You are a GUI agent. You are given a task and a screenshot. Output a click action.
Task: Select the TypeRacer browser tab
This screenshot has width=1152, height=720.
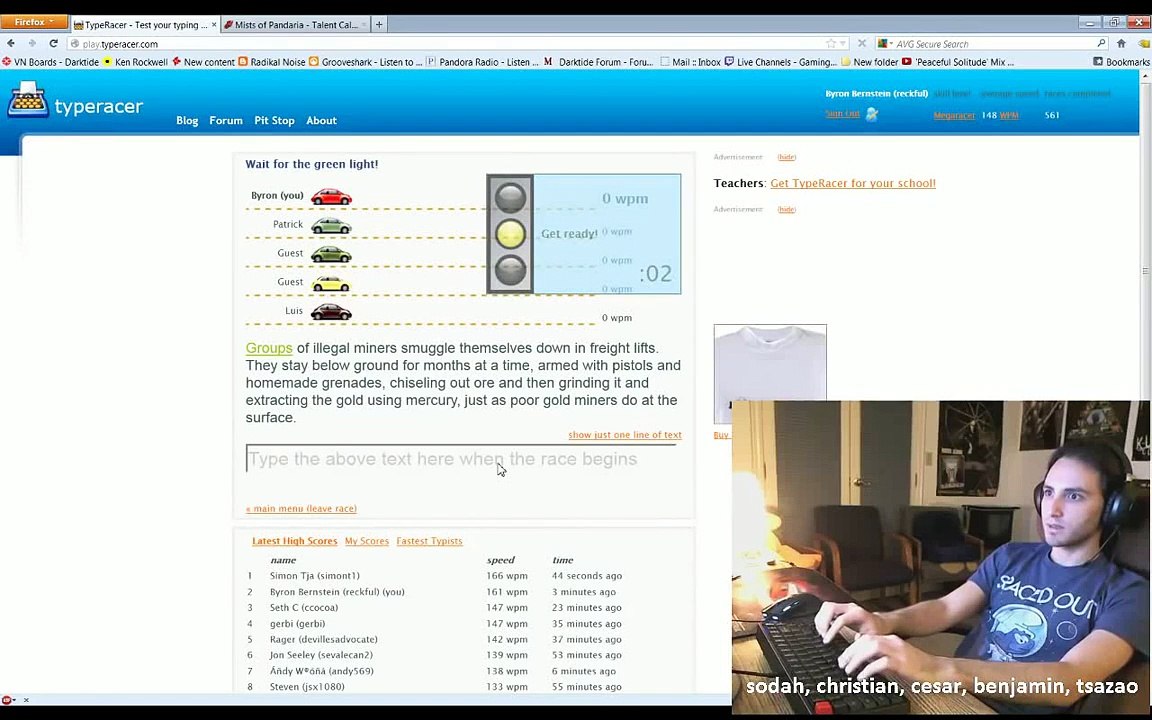[145, 25]
